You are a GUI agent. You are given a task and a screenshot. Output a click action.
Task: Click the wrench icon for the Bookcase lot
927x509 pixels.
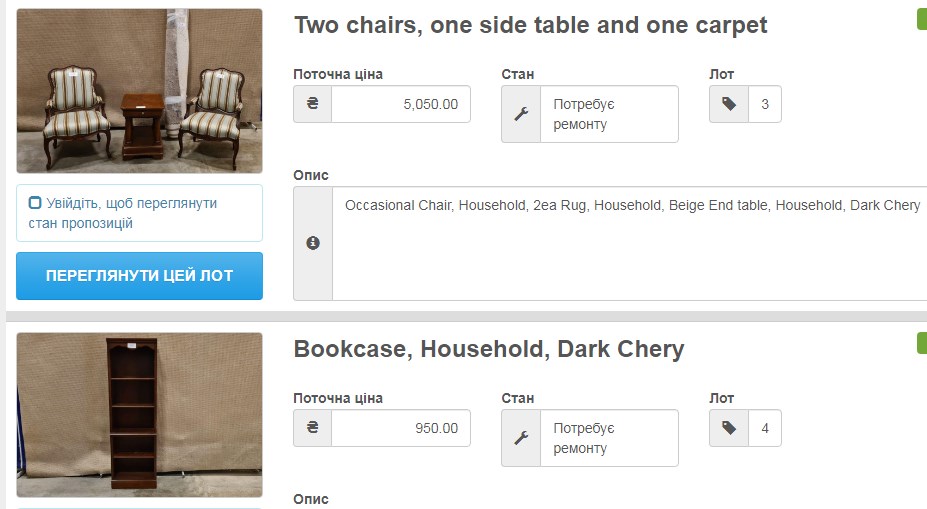pos(521,438)
